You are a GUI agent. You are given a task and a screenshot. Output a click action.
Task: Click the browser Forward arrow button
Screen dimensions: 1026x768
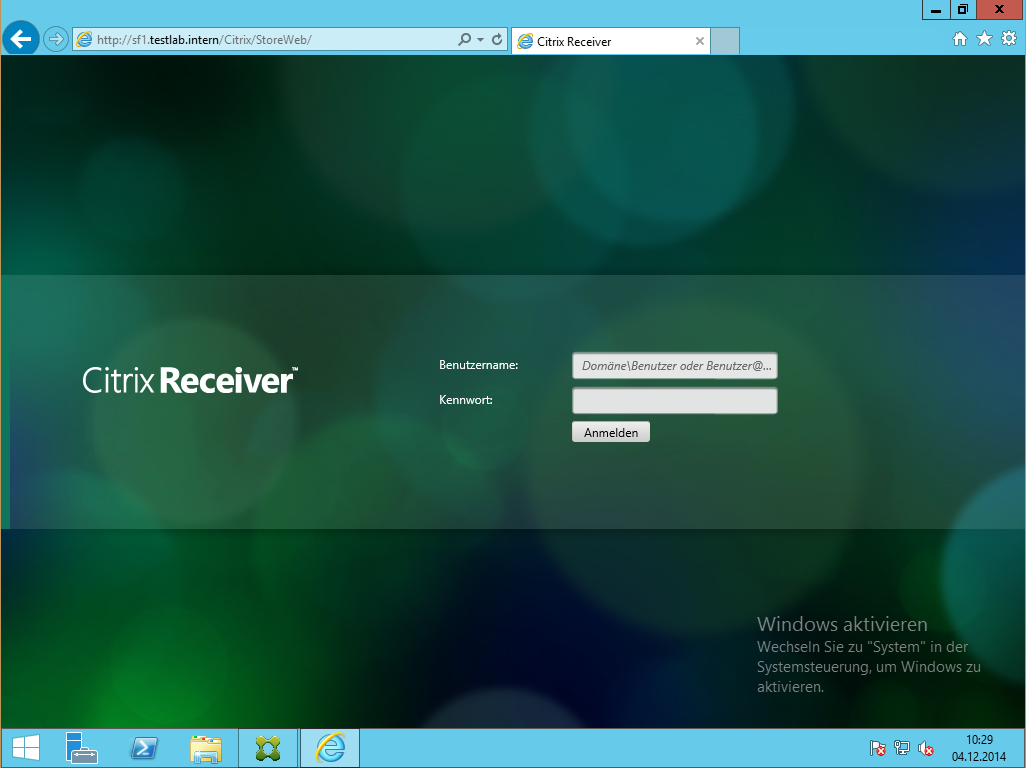pyautogui.click(x=56, y=39)
